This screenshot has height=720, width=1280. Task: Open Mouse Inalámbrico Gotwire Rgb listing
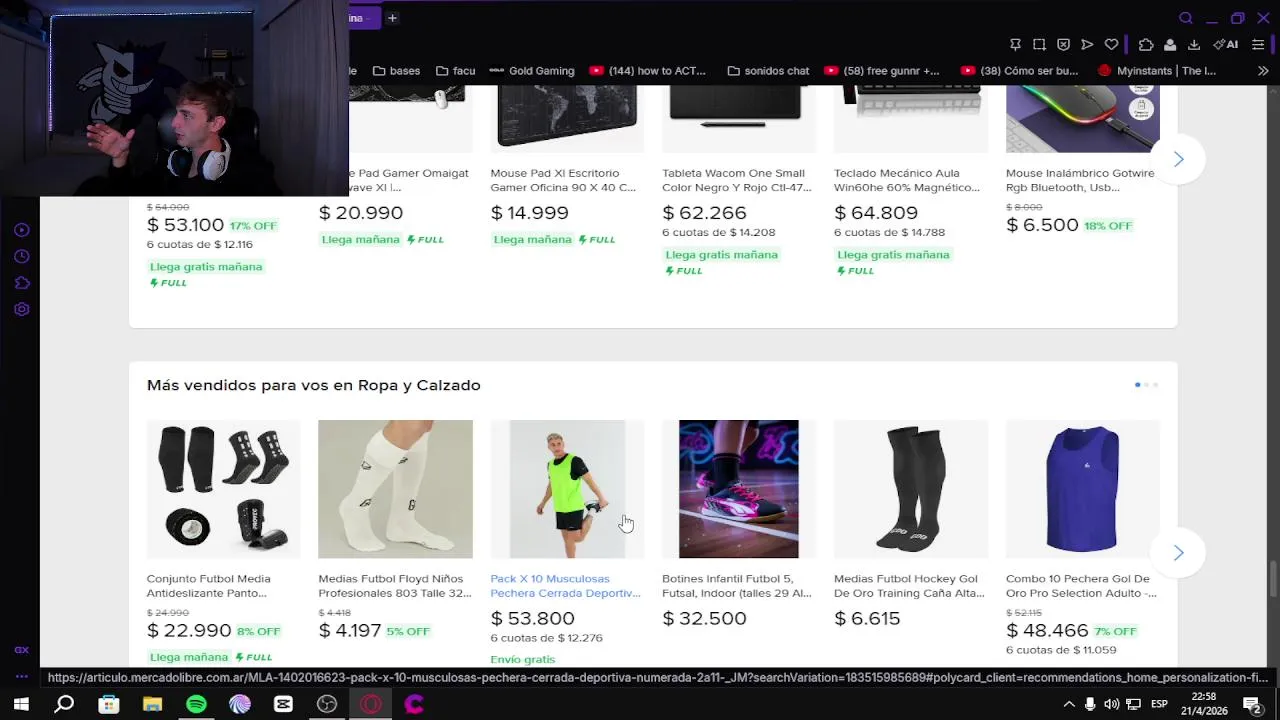pos(1080,180)
